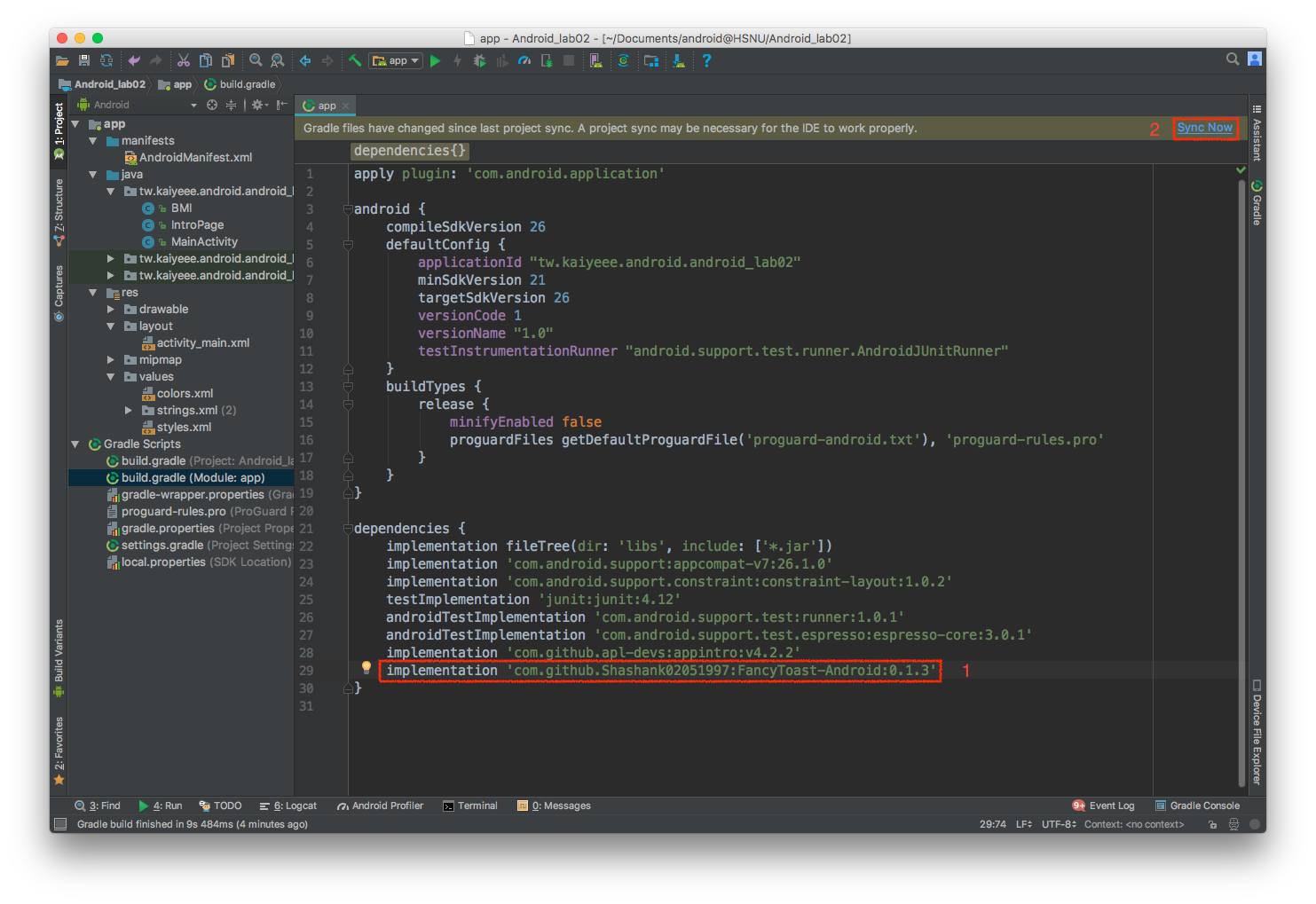
Task: Click the Debug app bug icon
Action: [479, 60]
